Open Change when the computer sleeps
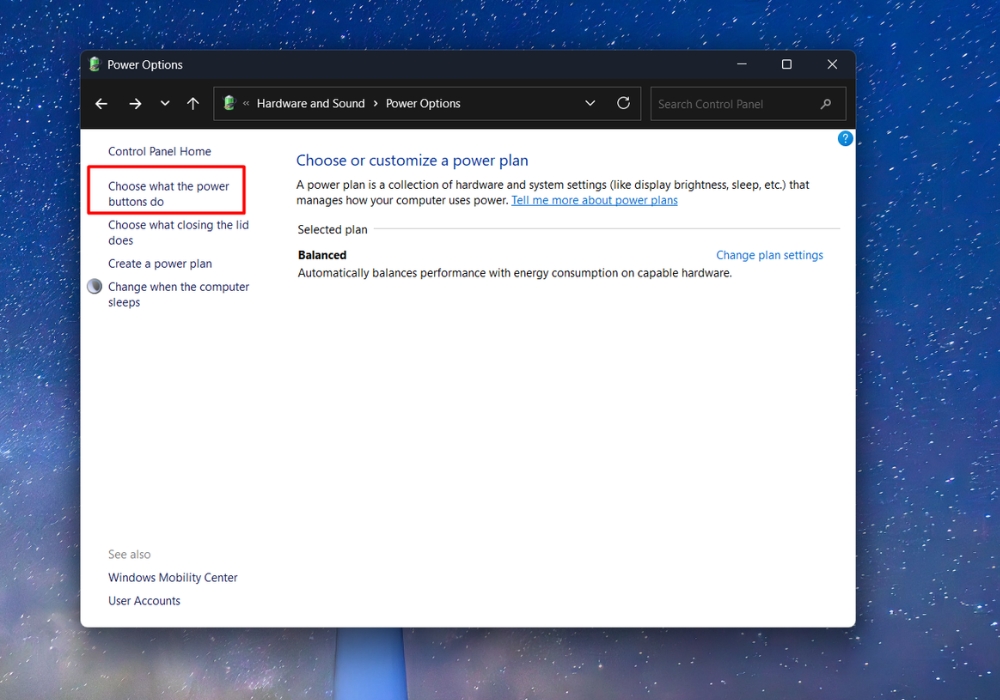Image resolution: width=1000 pixels, height=700 pixels. [179, 295]
